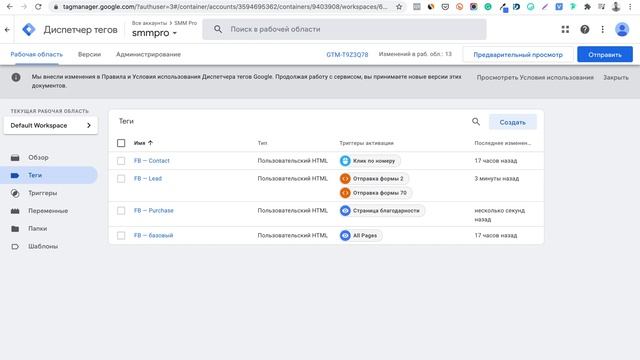Click Просмотреть Условия использования link
Viewport: 640px width, 360px height.
[535, 77]
